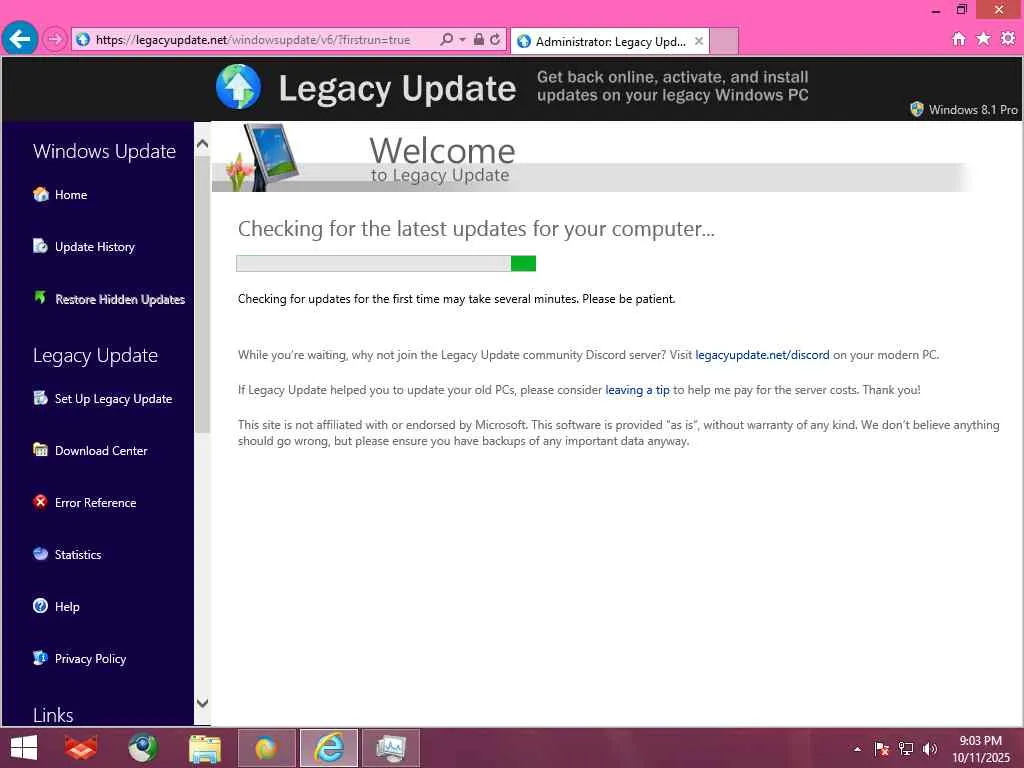Open IE Tools gear icon
Viewport: 1024px width, 768px height.
point(1008,39)
